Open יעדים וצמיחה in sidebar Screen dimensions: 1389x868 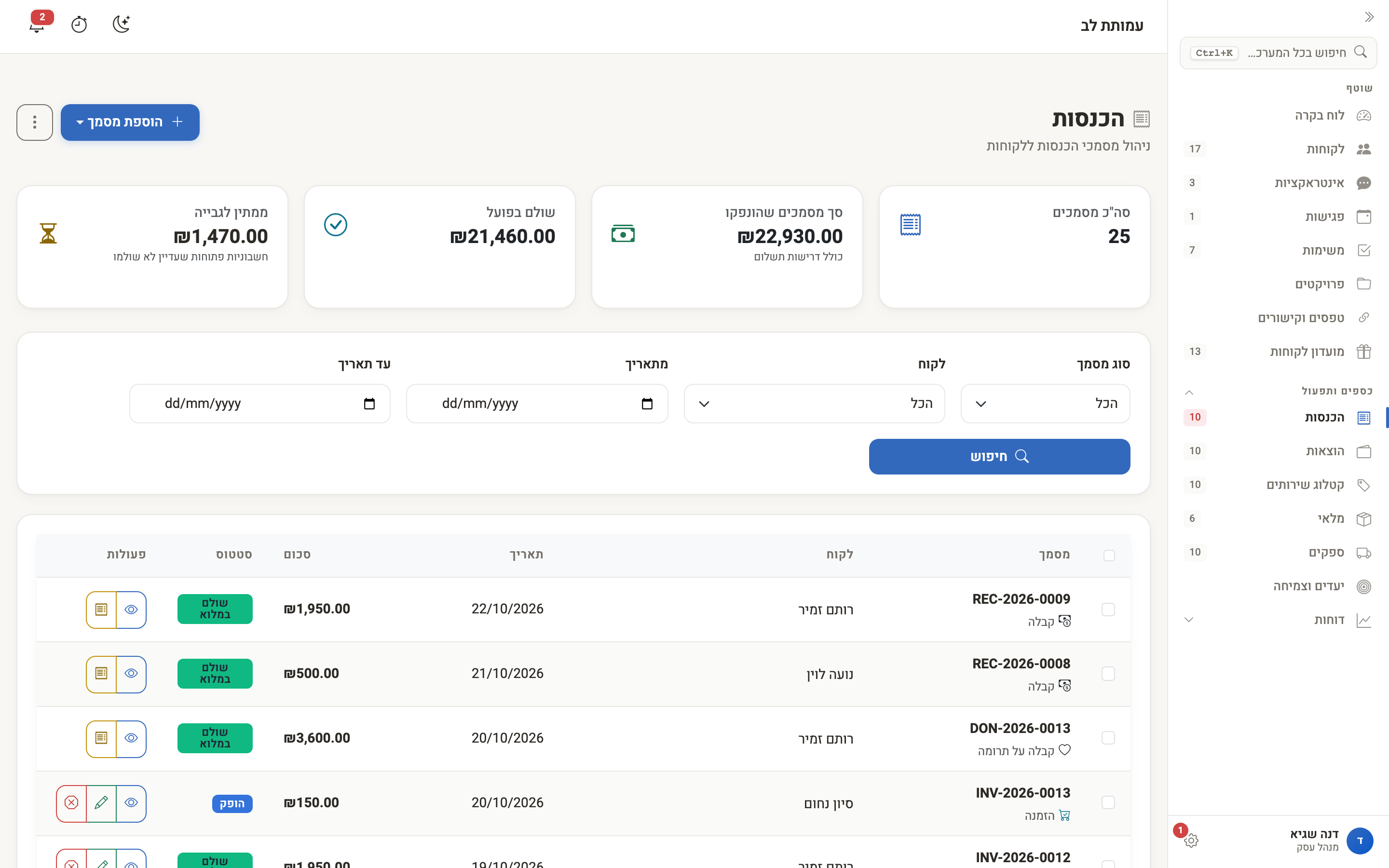(1278, 586)
